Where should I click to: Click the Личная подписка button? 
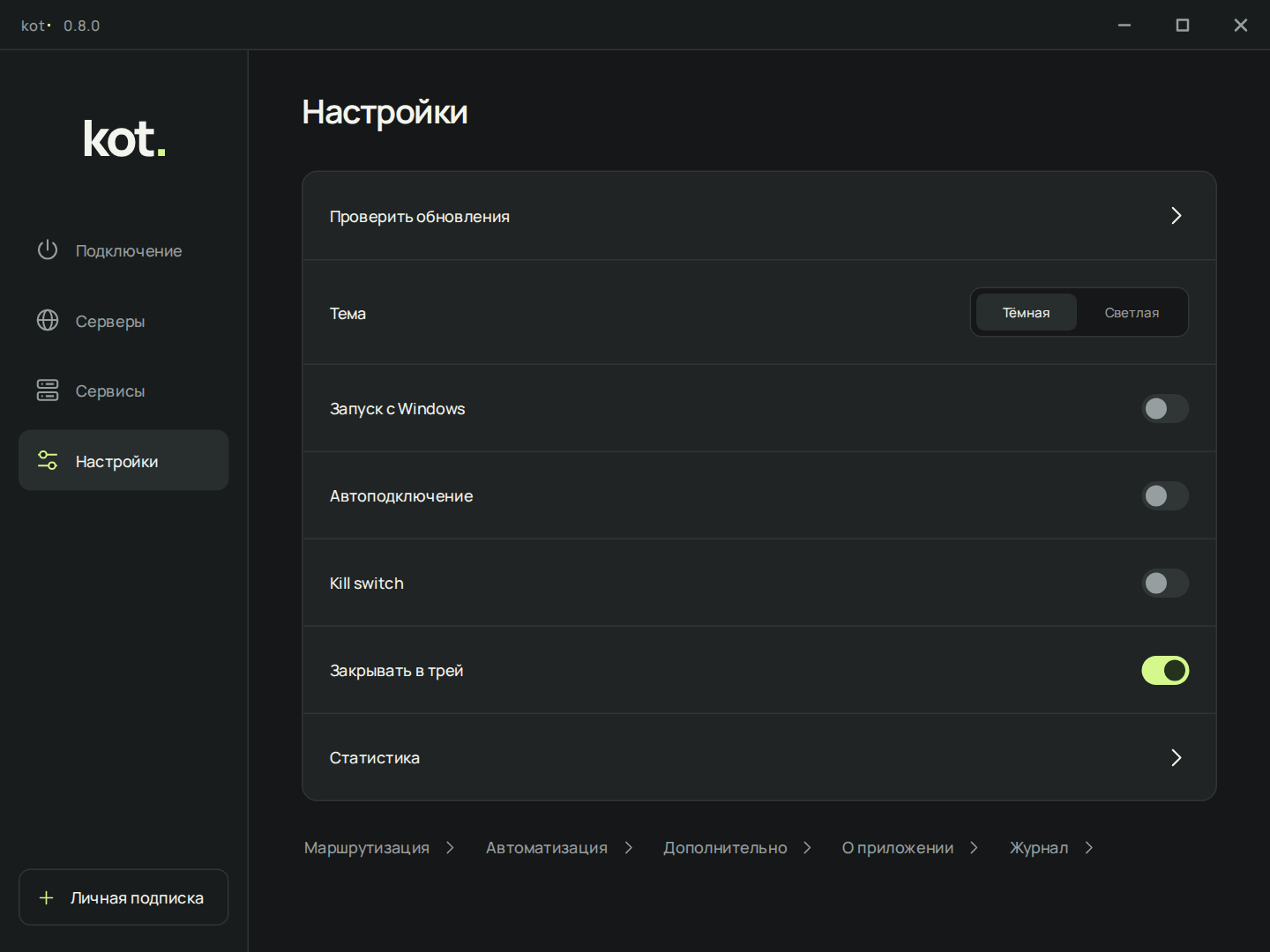(x=123, y=897)
